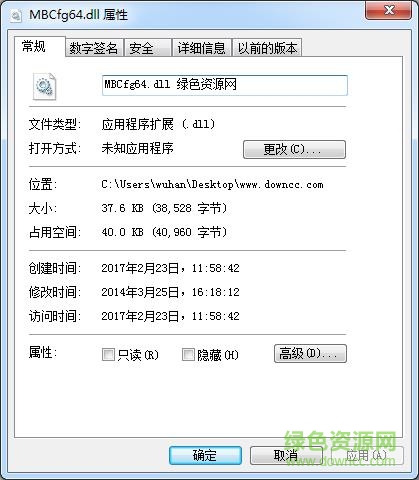Switch to the 数字签名 tab

pyautogui.click(x=94, y=48)
